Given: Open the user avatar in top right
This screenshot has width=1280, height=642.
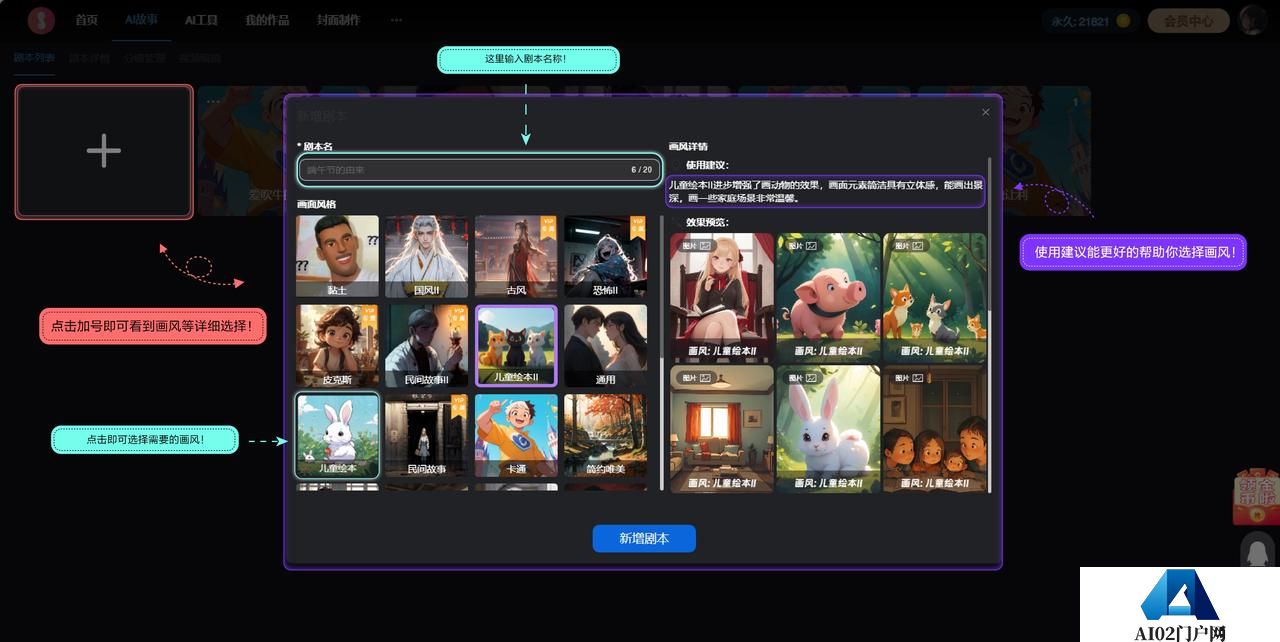Looking at the screenshot, I should 1252,20.
